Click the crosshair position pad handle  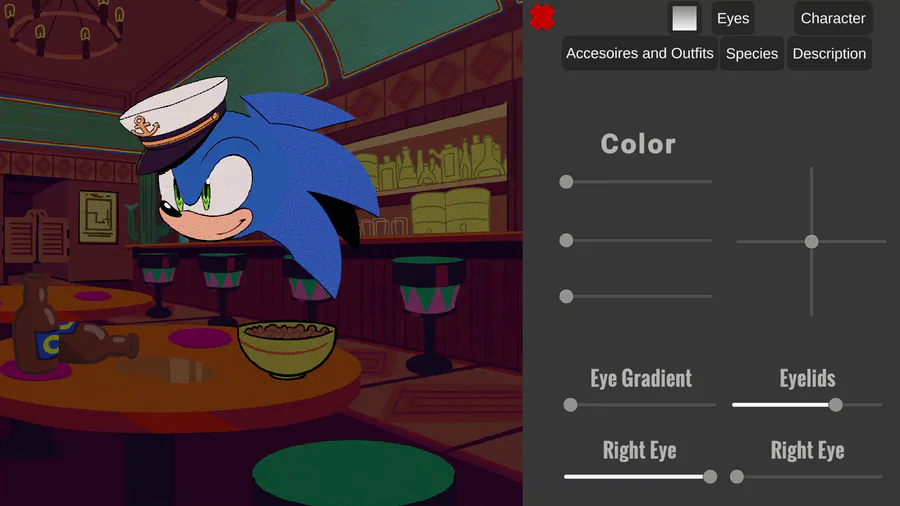(811, 242)
